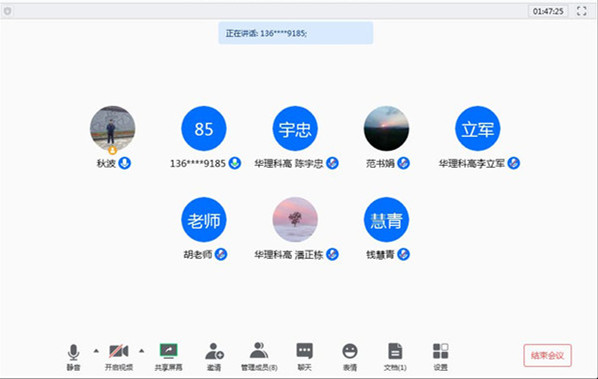The image size is (598, 379).
Task: Click the red 结束会议 end meeting button
Action: 547,355
